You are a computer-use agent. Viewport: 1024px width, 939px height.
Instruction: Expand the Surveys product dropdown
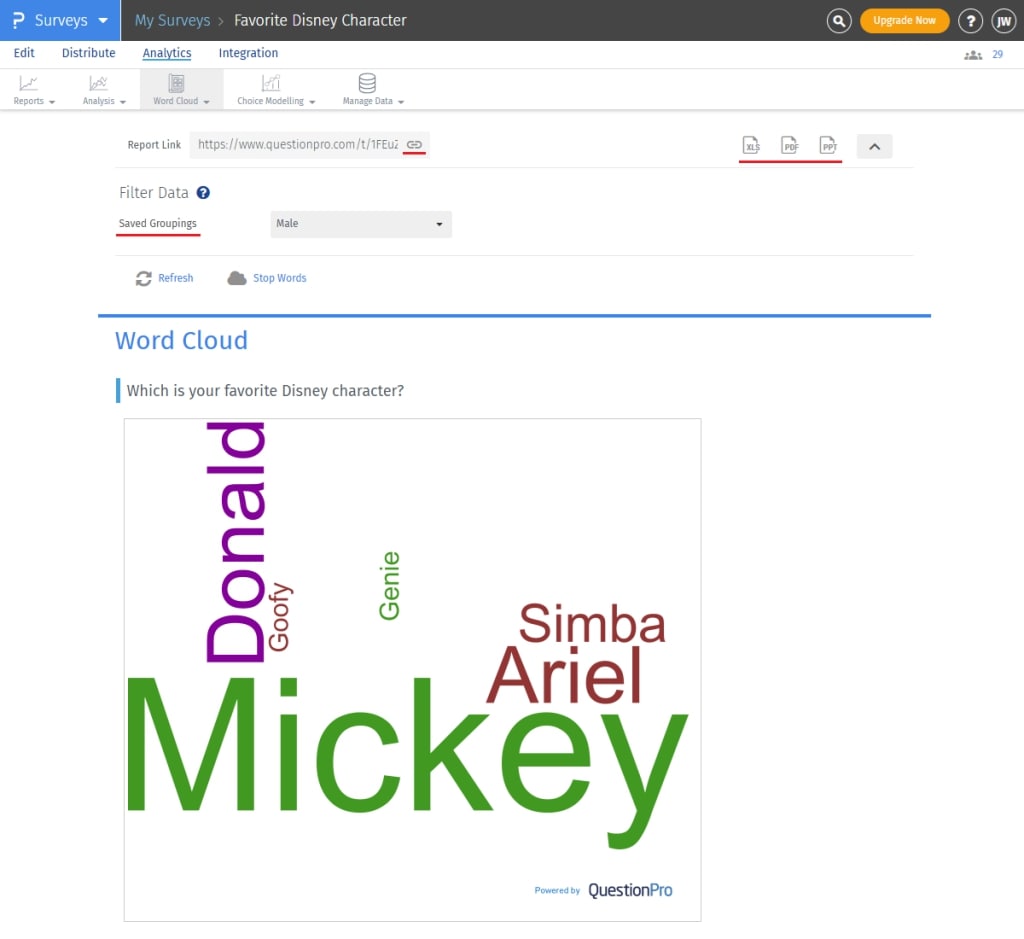pyautogui.click(x=60, y=20)
